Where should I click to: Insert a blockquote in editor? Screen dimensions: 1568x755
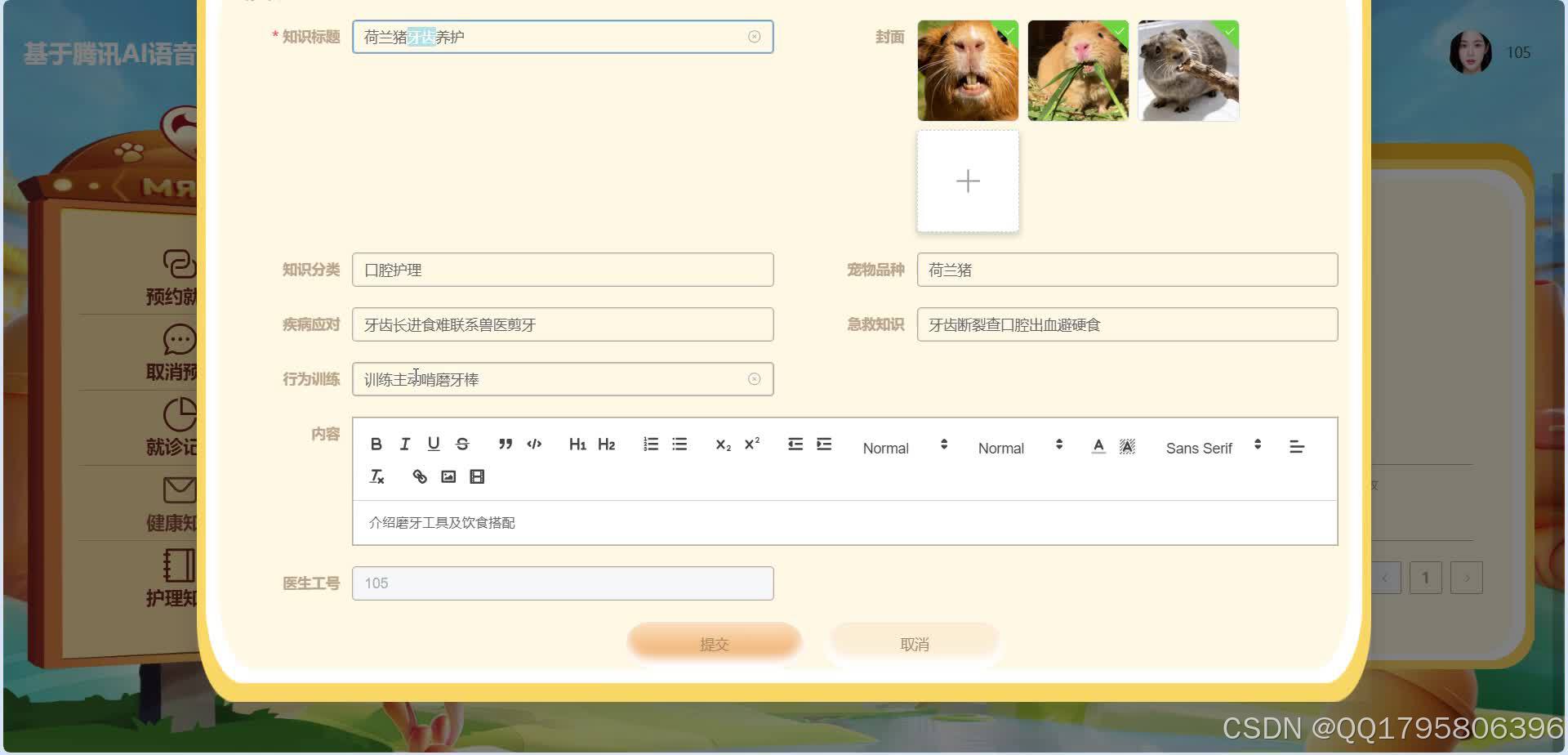(506, 444)
